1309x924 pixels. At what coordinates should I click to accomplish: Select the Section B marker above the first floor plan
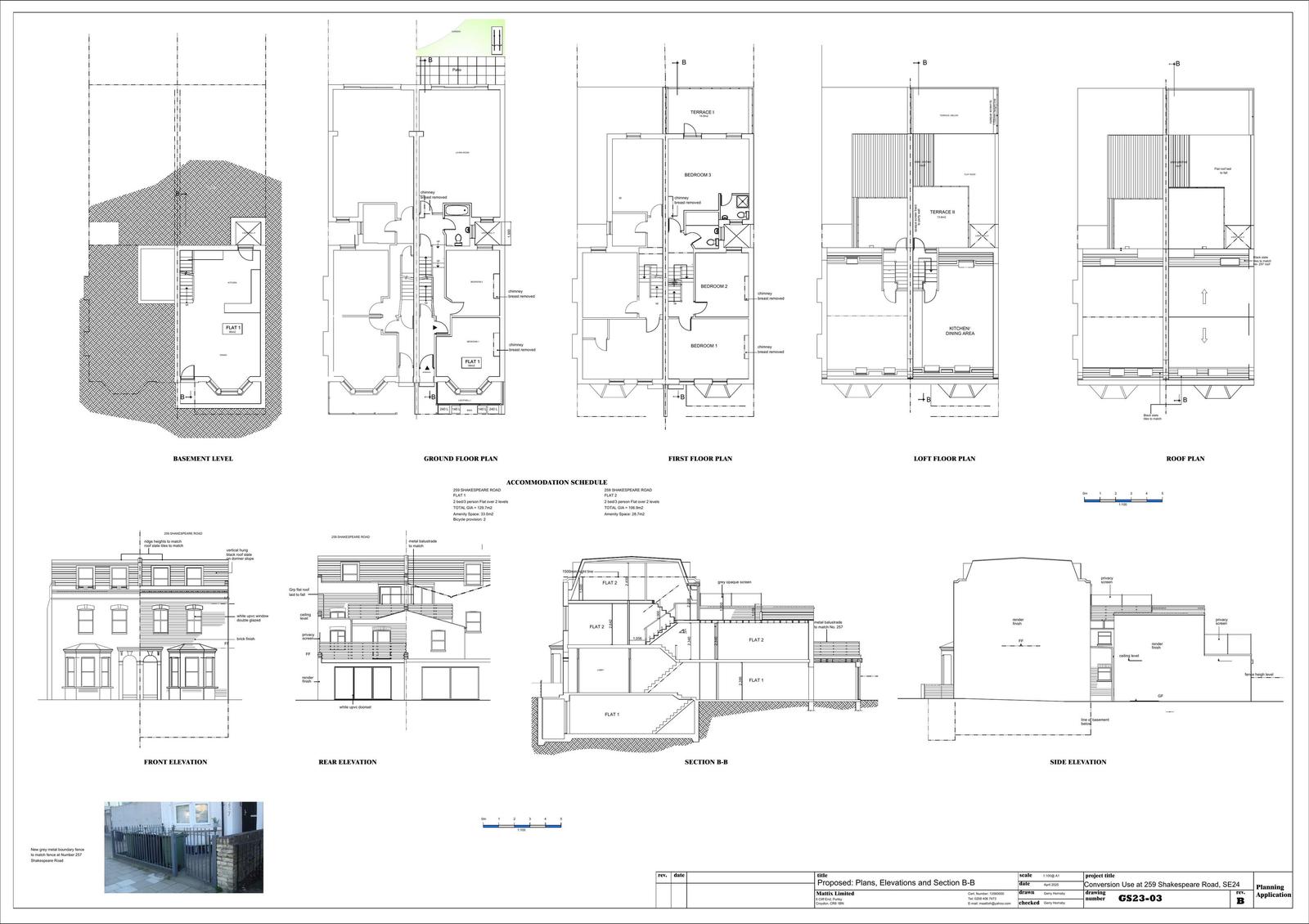click(682, 63)
